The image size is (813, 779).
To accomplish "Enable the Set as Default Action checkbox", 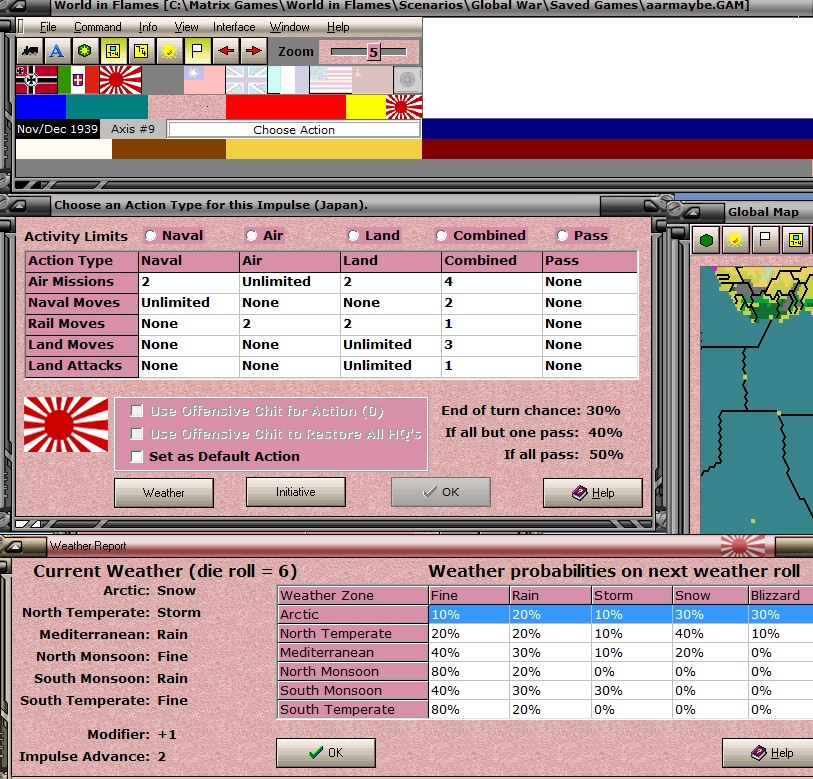I will coord(137,456).
